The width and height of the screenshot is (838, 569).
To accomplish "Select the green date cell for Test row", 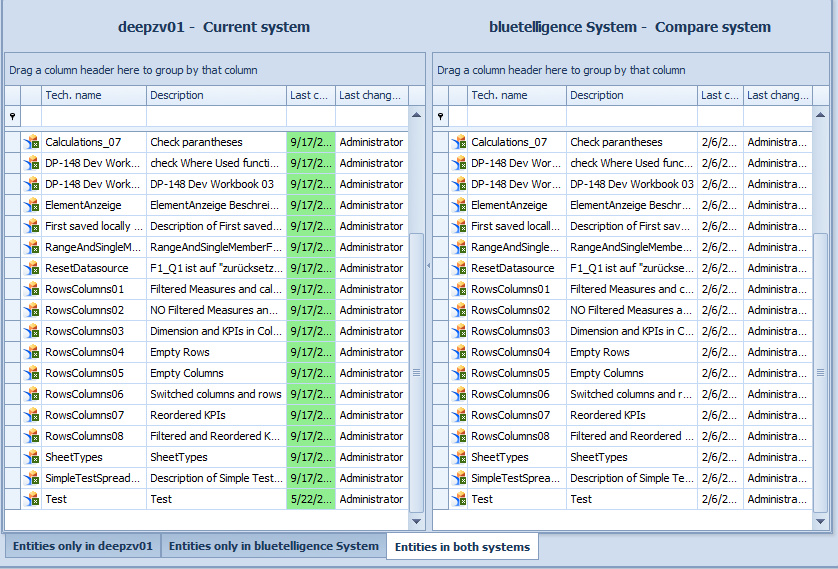I will coord(311,499).
